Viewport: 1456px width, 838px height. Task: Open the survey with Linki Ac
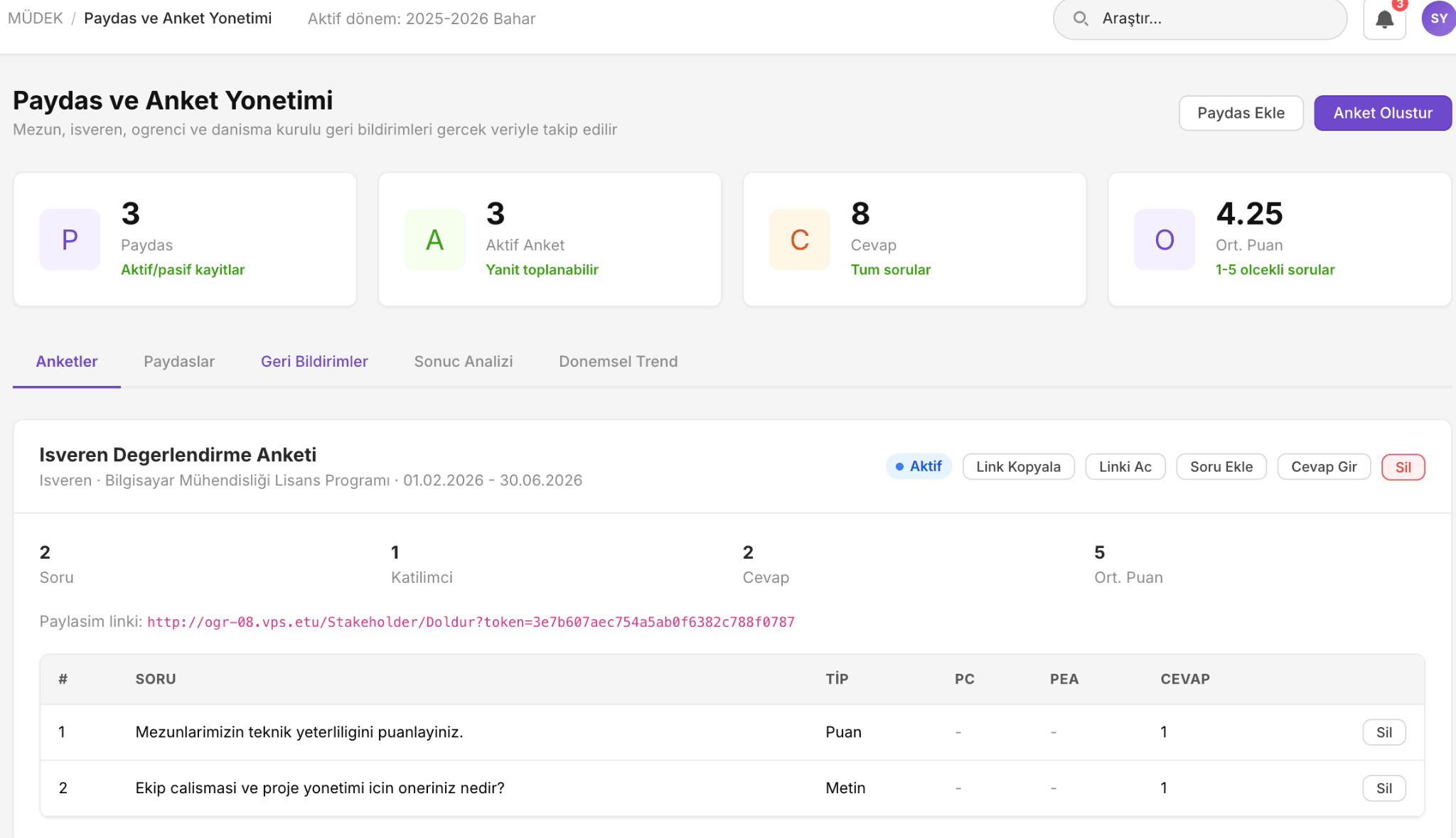click(1125, 467)
